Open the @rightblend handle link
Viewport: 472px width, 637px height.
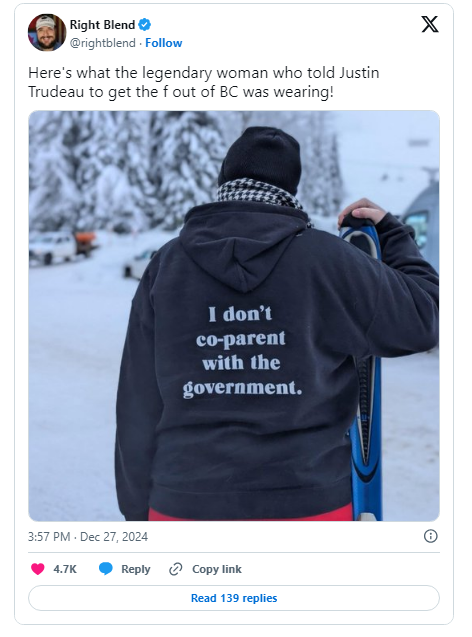click(103, 43)
